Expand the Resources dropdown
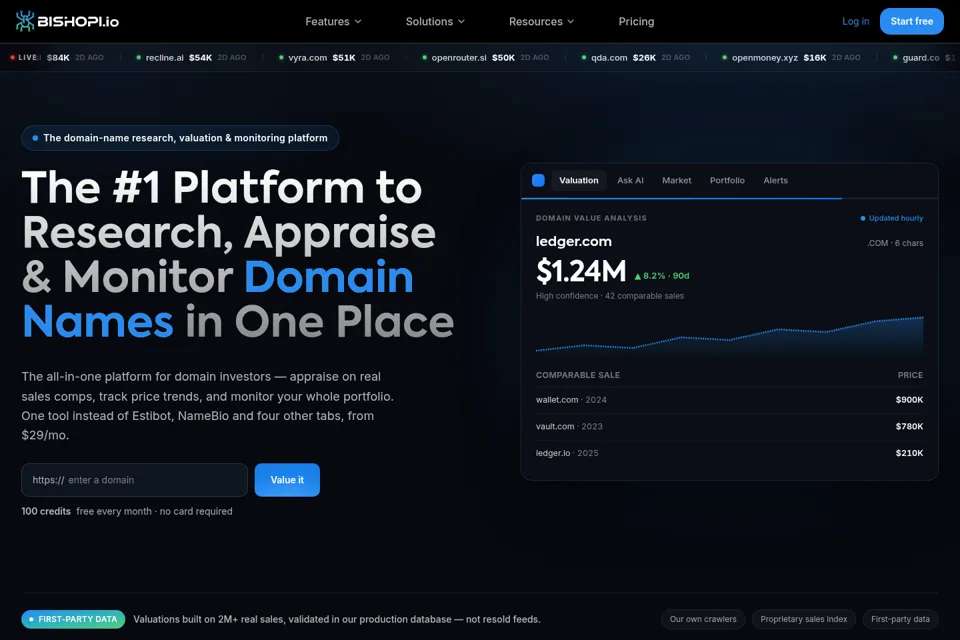 (541, 21)
